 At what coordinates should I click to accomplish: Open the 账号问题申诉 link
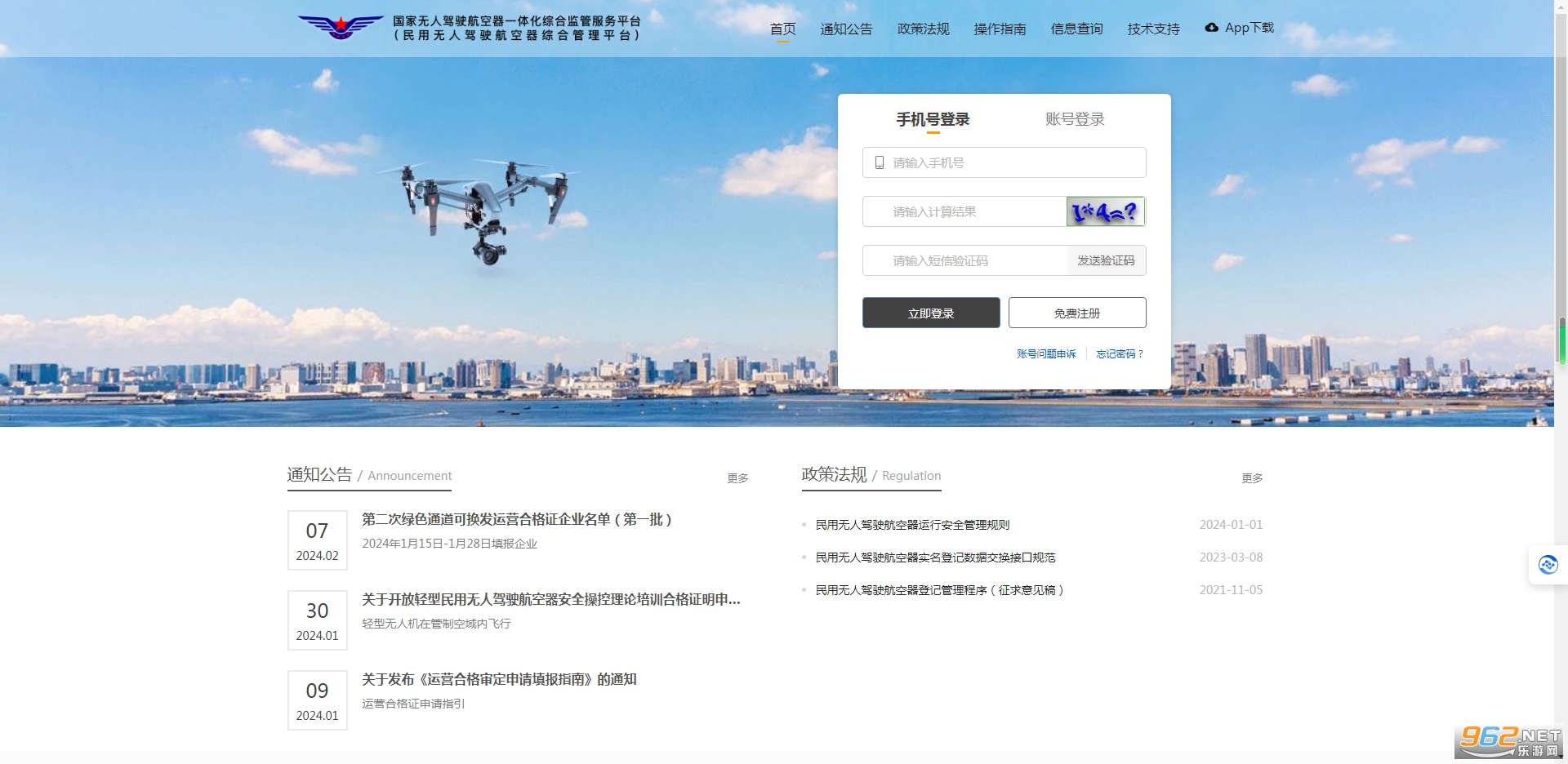(1046, 354)
